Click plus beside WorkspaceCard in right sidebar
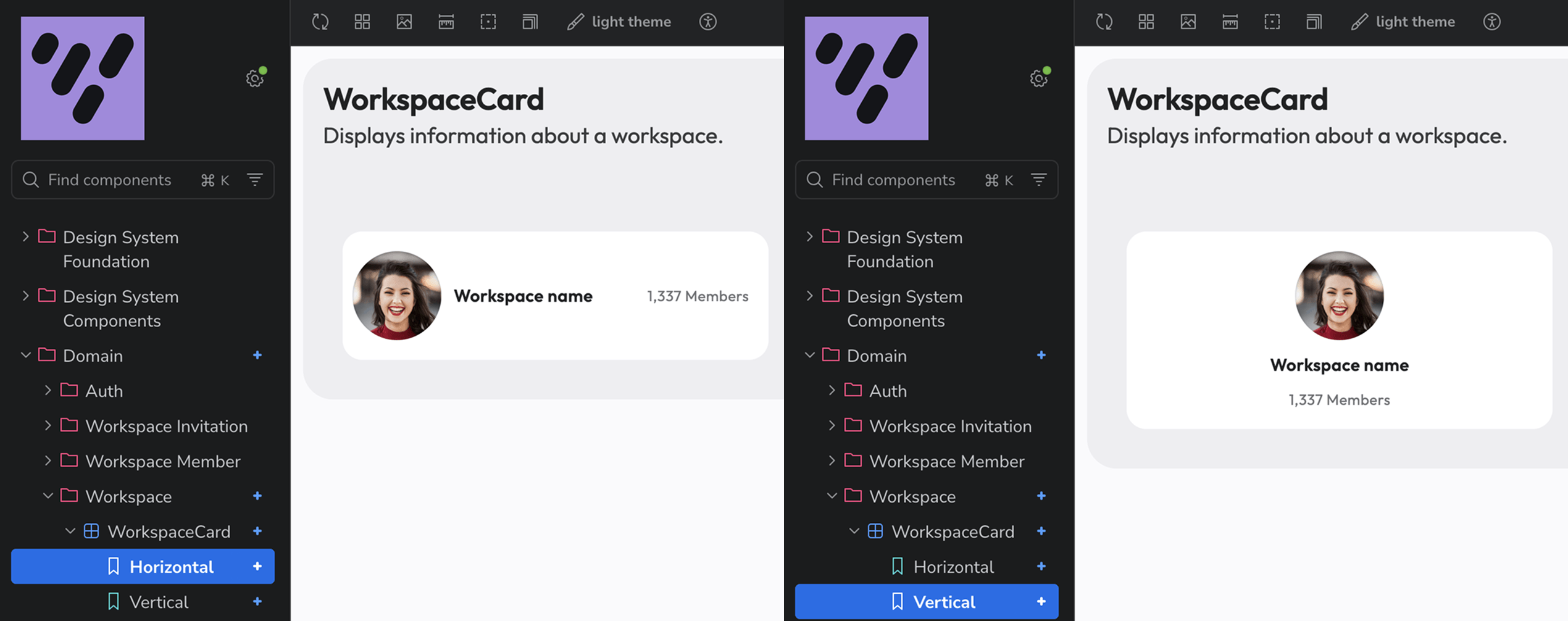This screenshot has width=1568, height=621. coord(1041,531)
